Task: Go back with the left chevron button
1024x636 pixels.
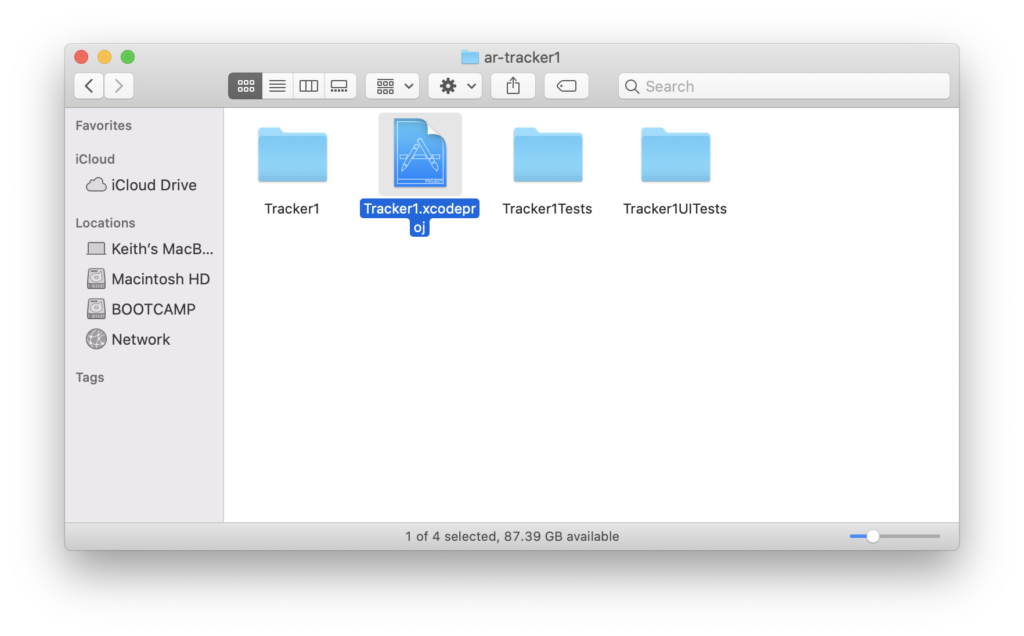Action: coord(89,86)
